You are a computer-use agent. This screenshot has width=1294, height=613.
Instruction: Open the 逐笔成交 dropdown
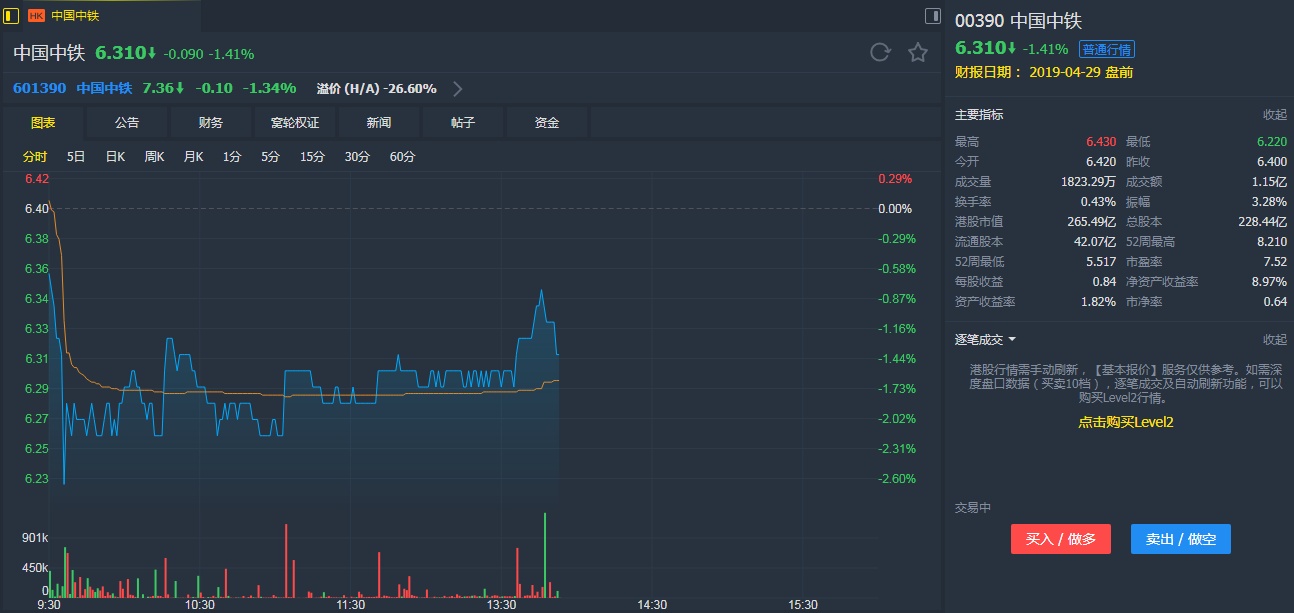(x=985, y=340)
